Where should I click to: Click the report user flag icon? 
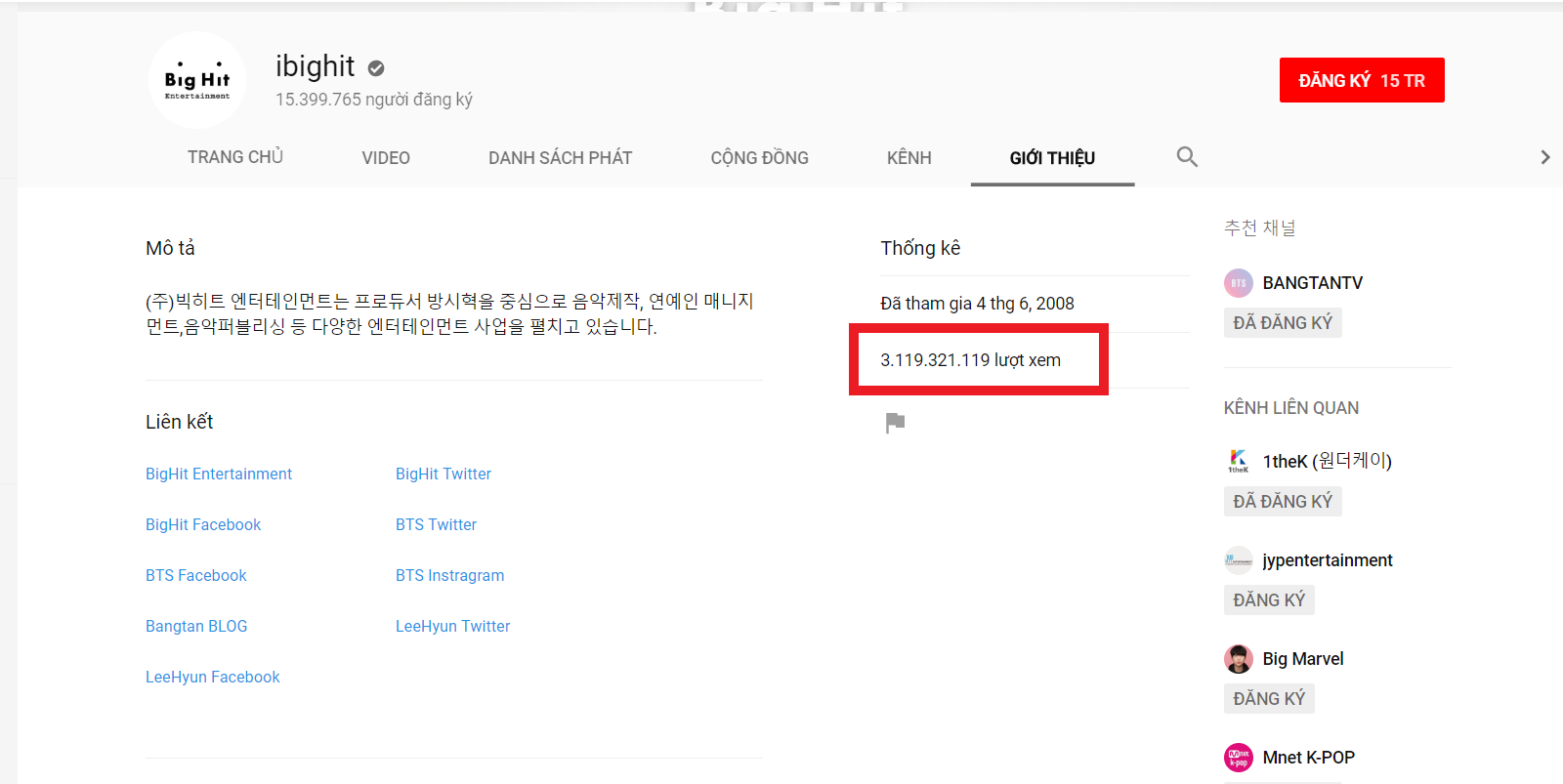click(895, 423)
